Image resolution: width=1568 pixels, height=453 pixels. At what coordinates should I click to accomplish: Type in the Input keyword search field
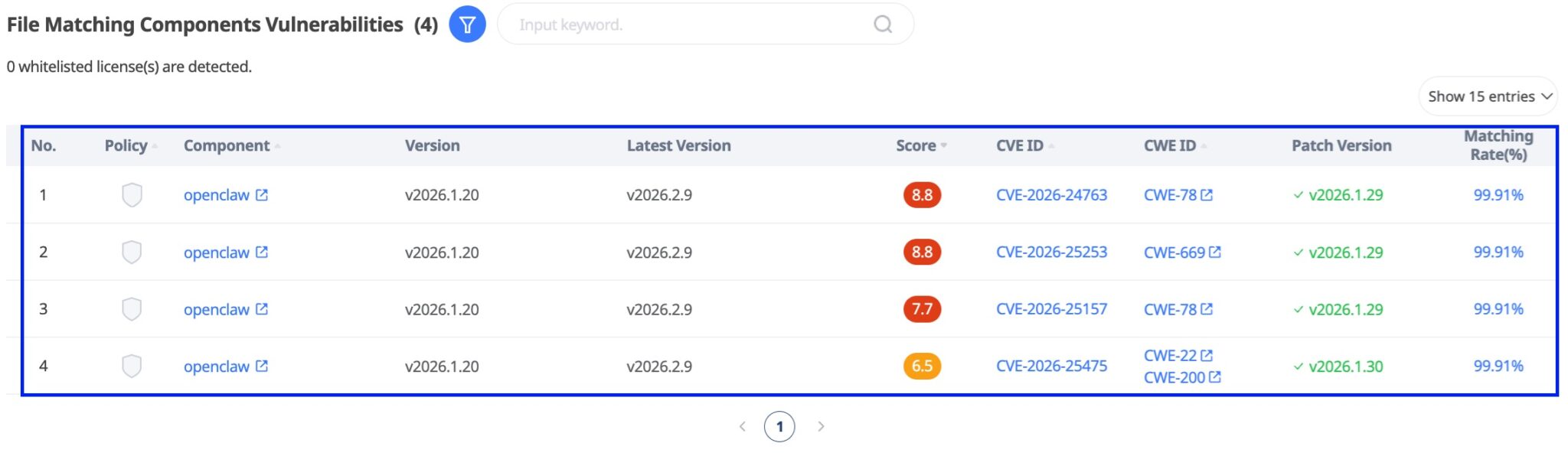point(689,24)
